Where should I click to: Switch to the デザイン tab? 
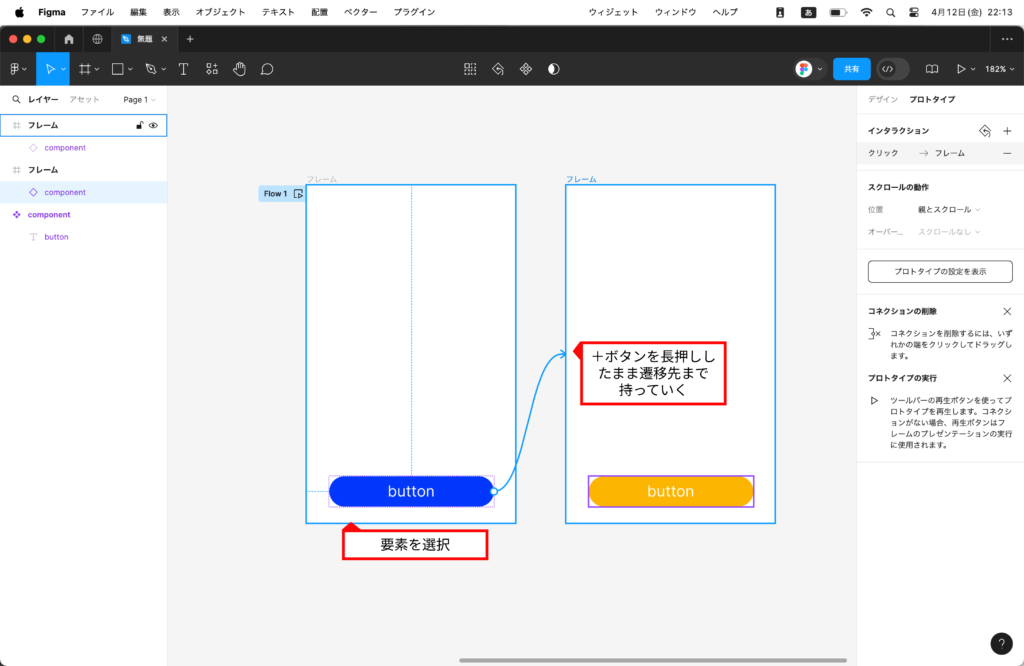point(882,100)
